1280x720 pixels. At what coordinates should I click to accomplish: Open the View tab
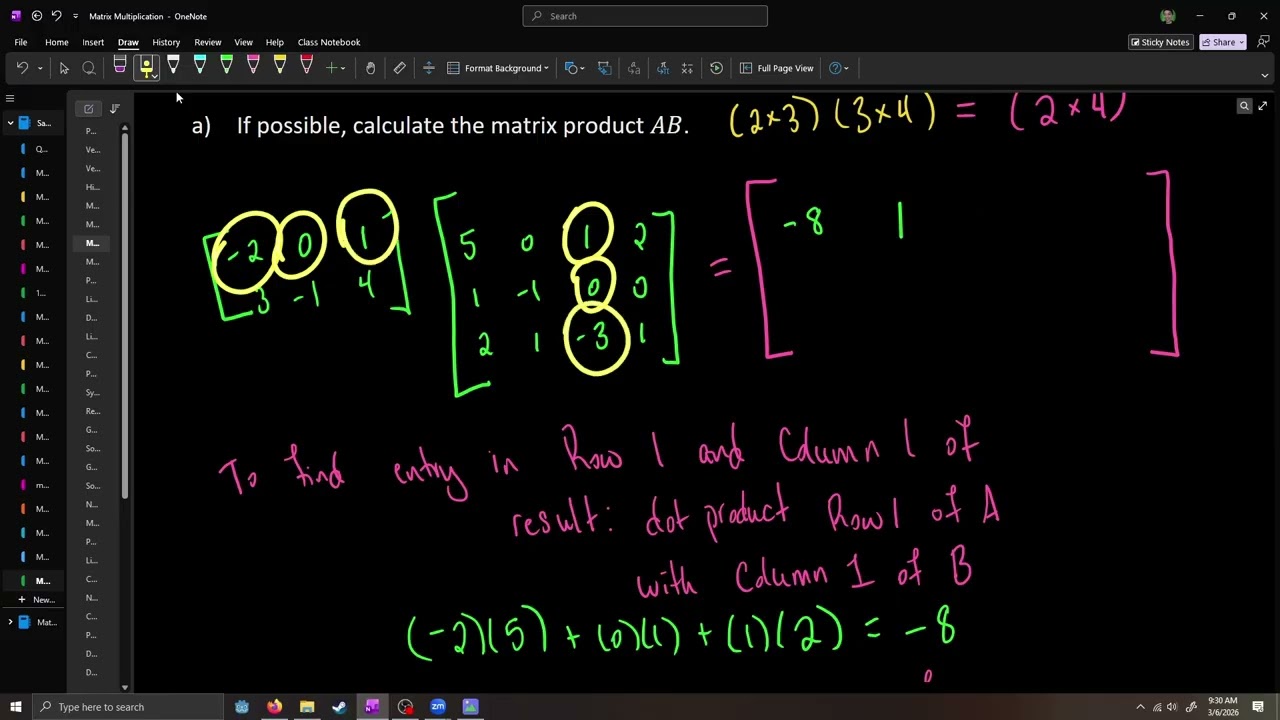[243, 42]
